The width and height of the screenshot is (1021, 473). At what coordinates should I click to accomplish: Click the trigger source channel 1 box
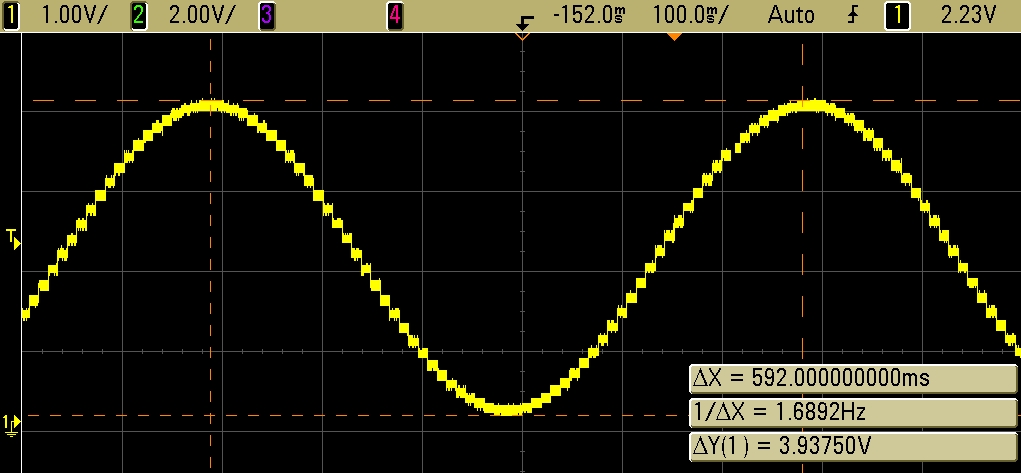897,15
